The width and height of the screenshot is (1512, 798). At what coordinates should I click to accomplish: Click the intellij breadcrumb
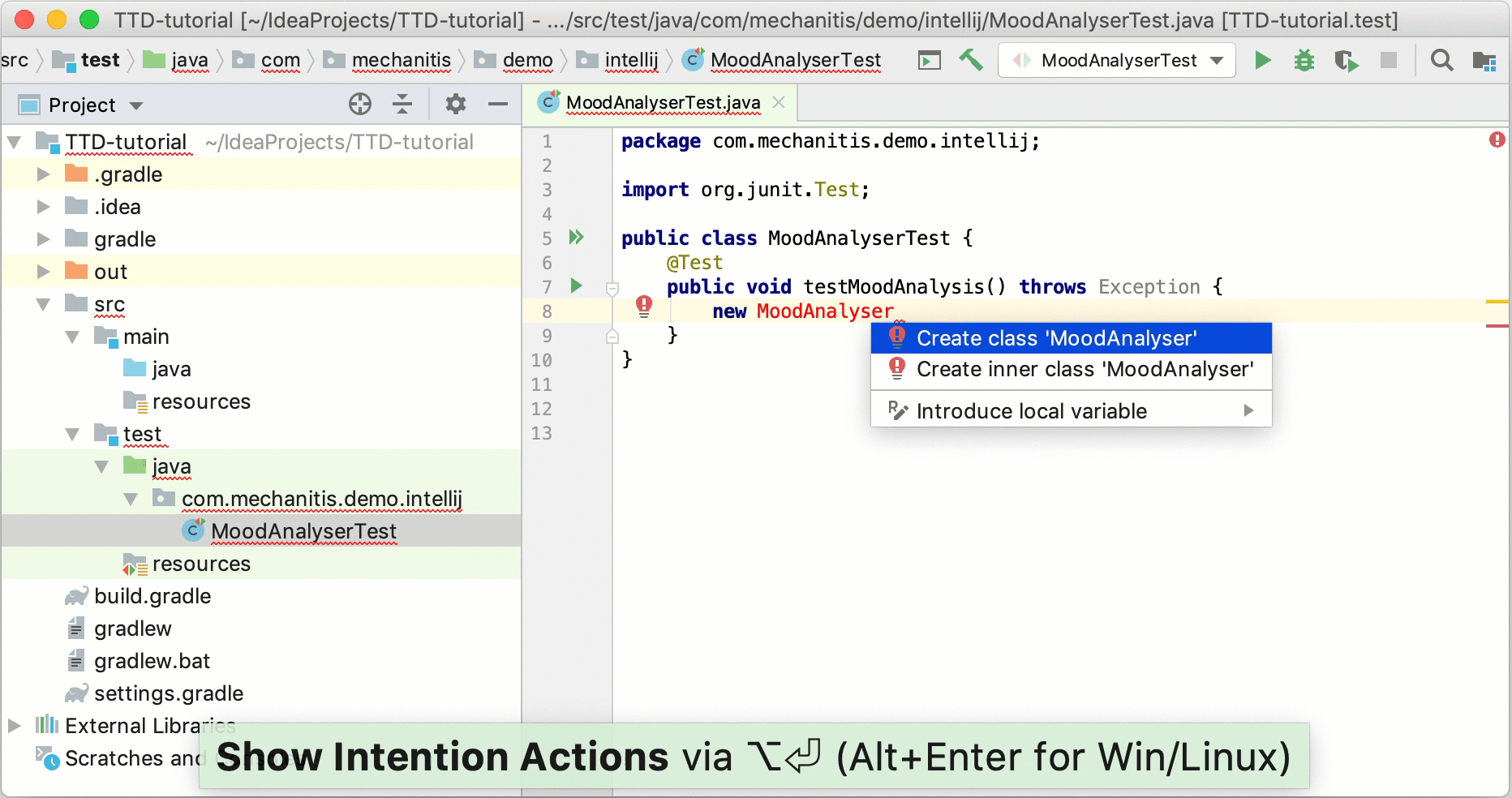617,60
